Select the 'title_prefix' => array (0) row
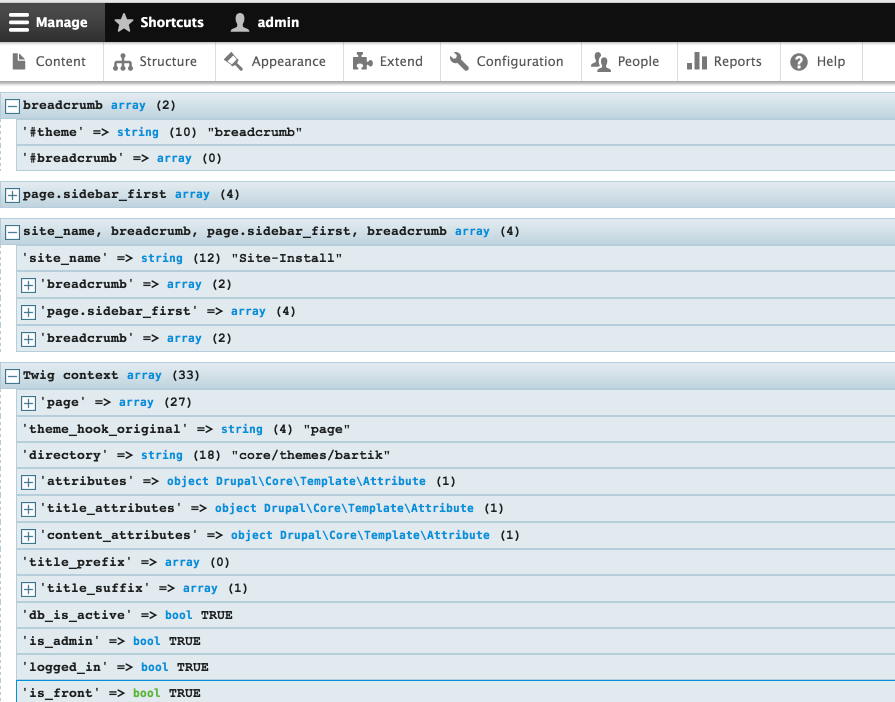Viewport: 895px width, 702px height. pyautogui.click(x=455, y=562)
